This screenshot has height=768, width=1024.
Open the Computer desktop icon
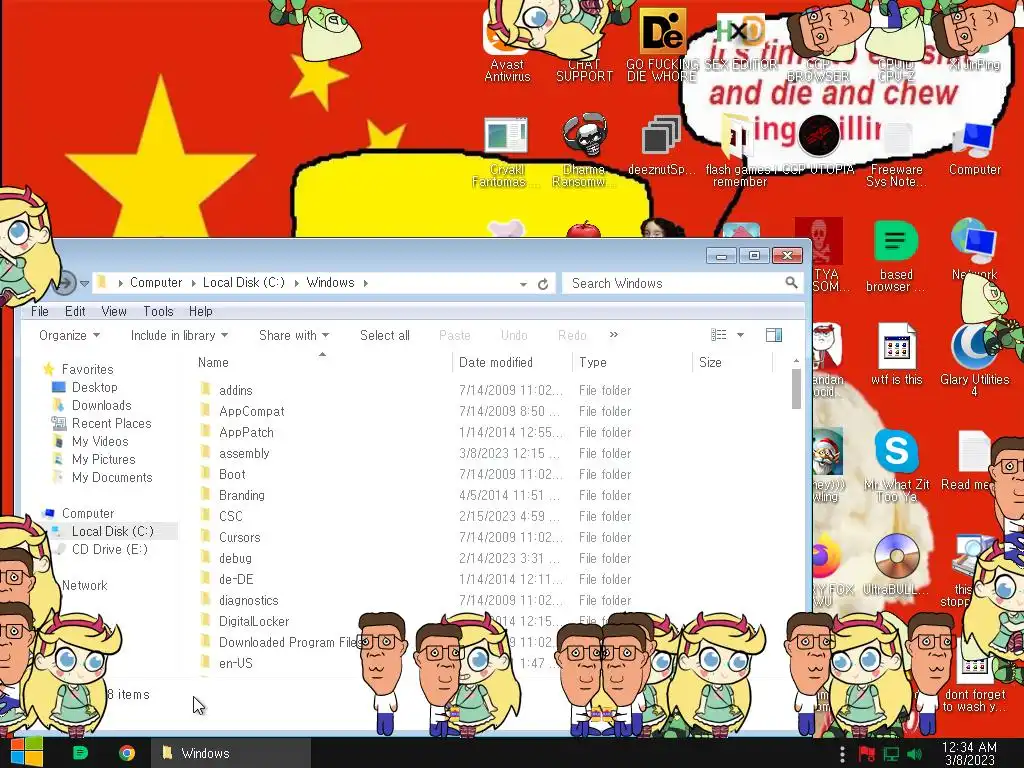click(974, 149)
